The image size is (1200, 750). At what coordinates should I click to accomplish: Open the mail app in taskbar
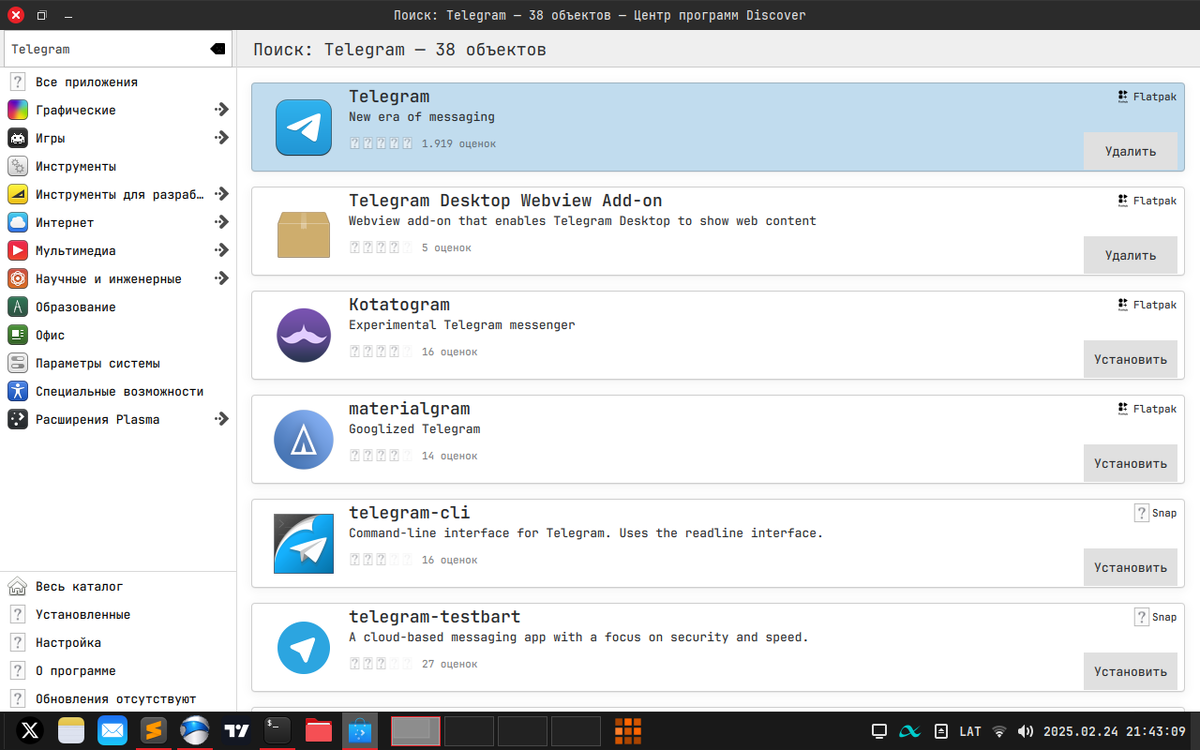coord(112,731)
